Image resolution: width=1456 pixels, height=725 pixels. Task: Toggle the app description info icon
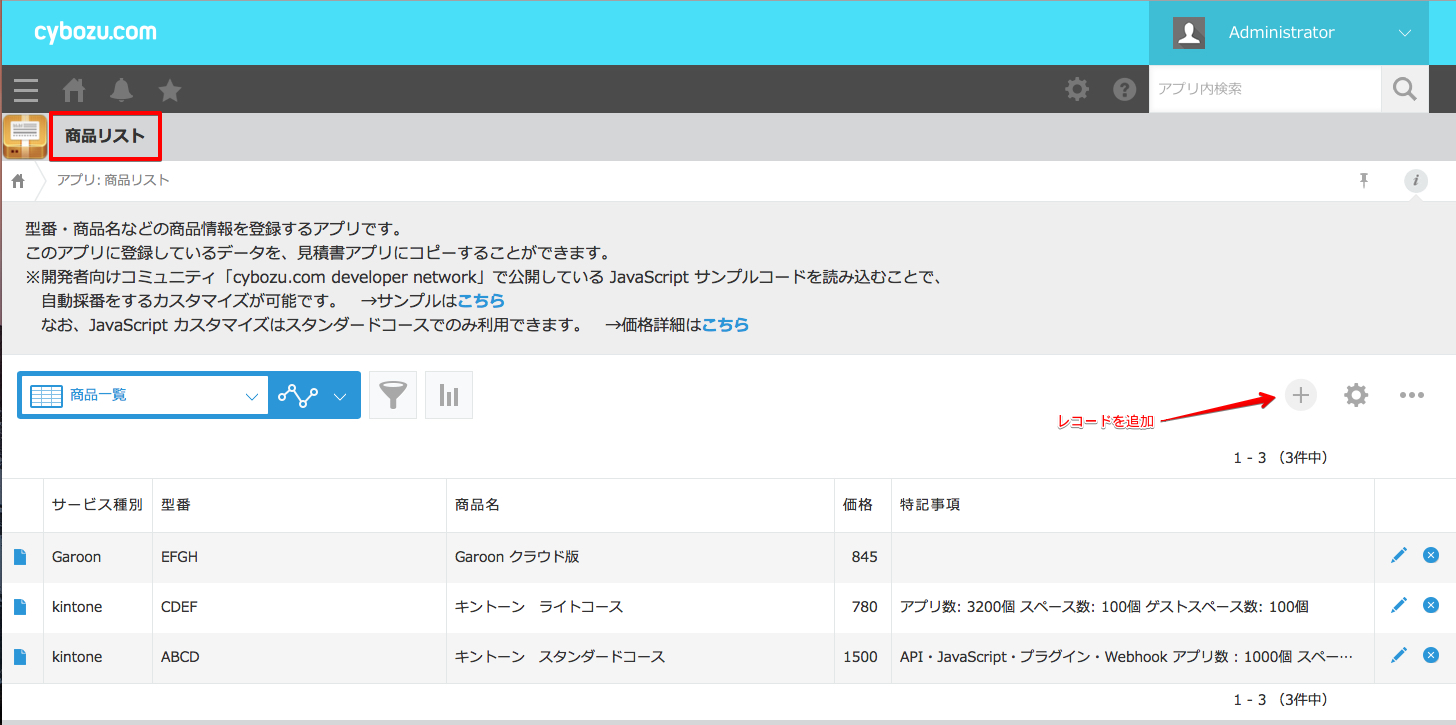pyautogui.click(x=1415, y=181)
